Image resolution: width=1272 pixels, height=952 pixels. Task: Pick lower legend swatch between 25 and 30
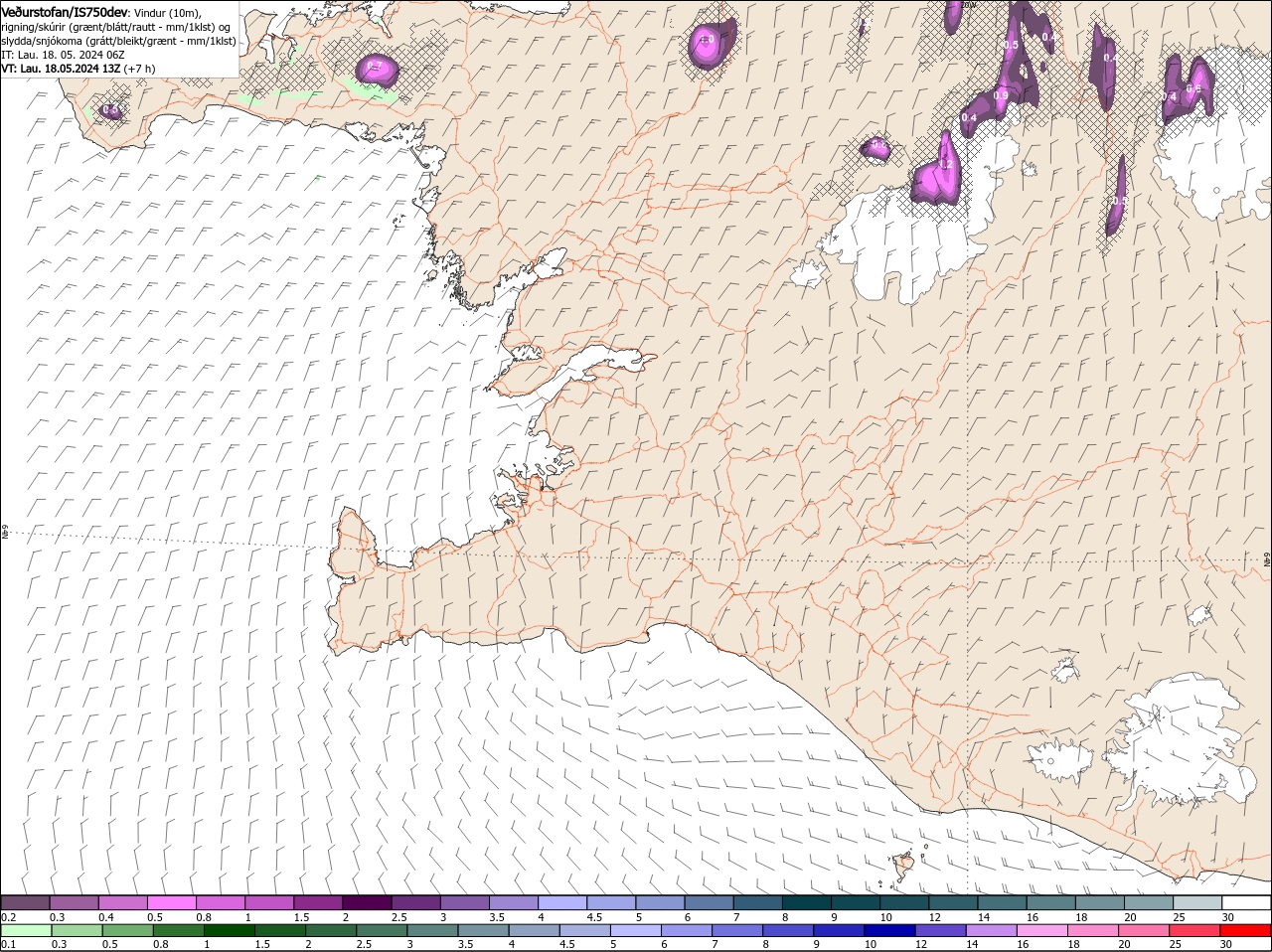point(1195,930)
